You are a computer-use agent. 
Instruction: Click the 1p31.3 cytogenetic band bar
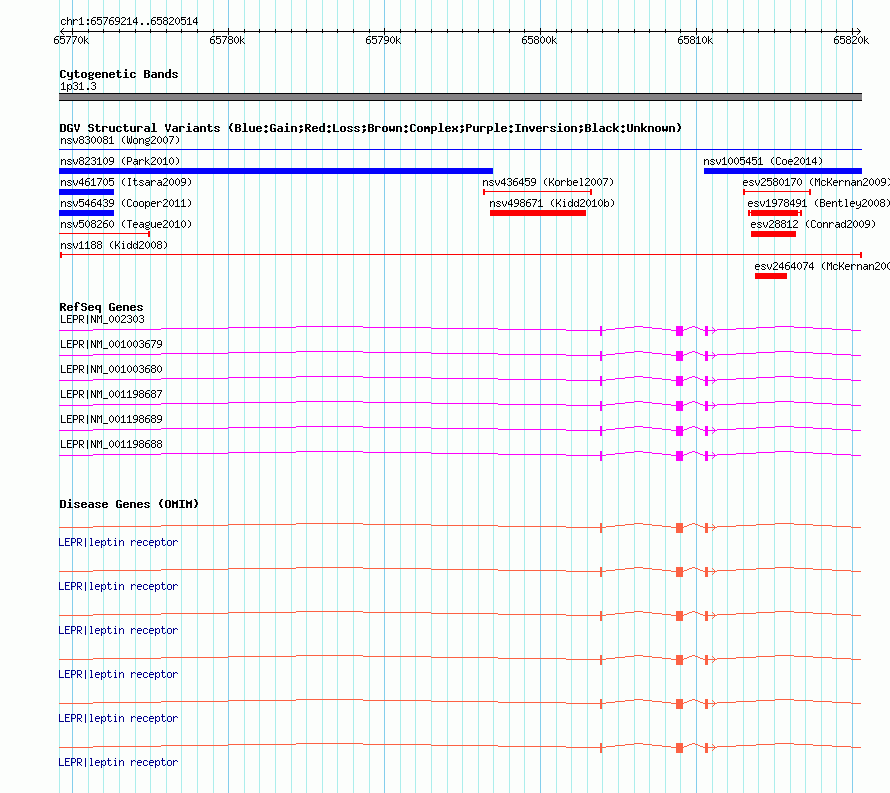(x=460, y=97)
